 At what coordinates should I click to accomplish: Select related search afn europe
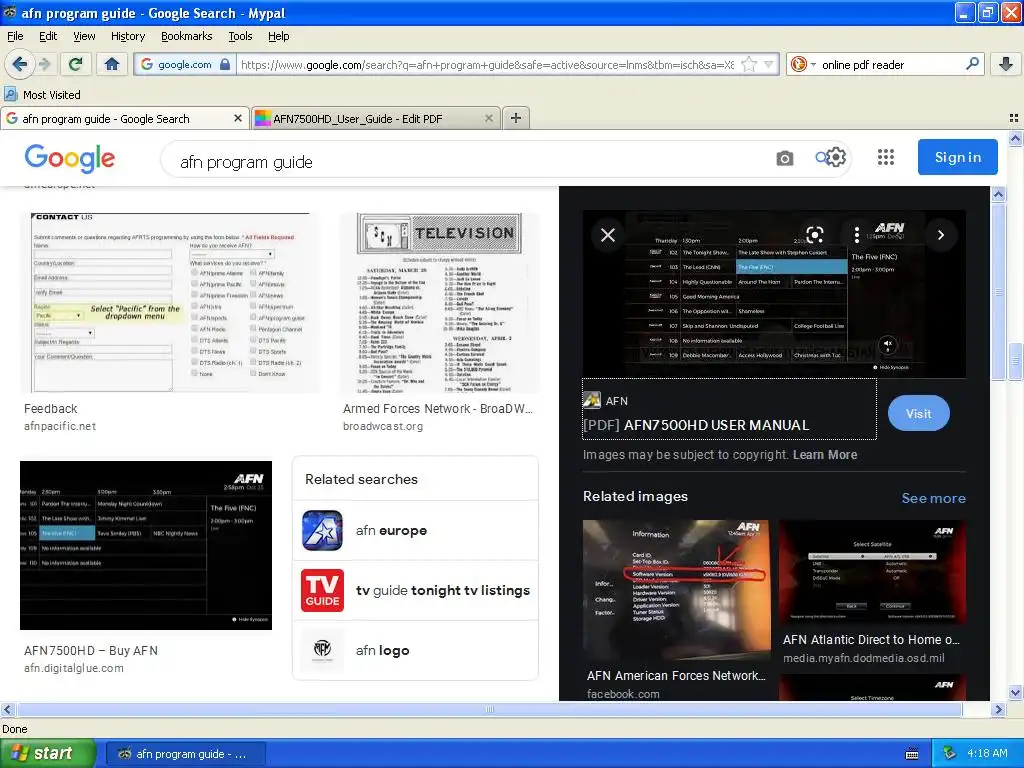pyautogui.click(x=415, y=530)
